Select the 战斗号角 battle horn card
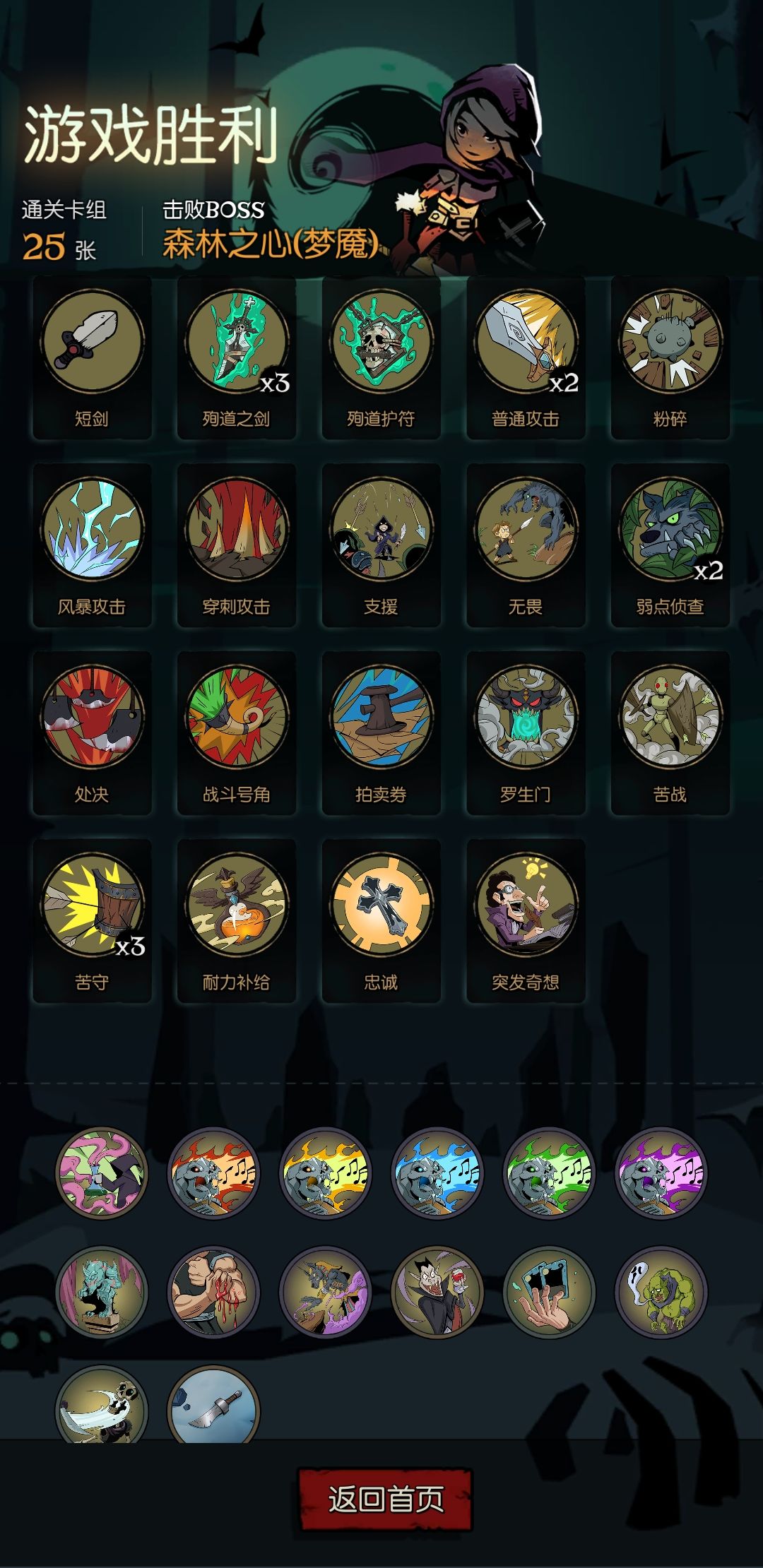 click(237, 733)
